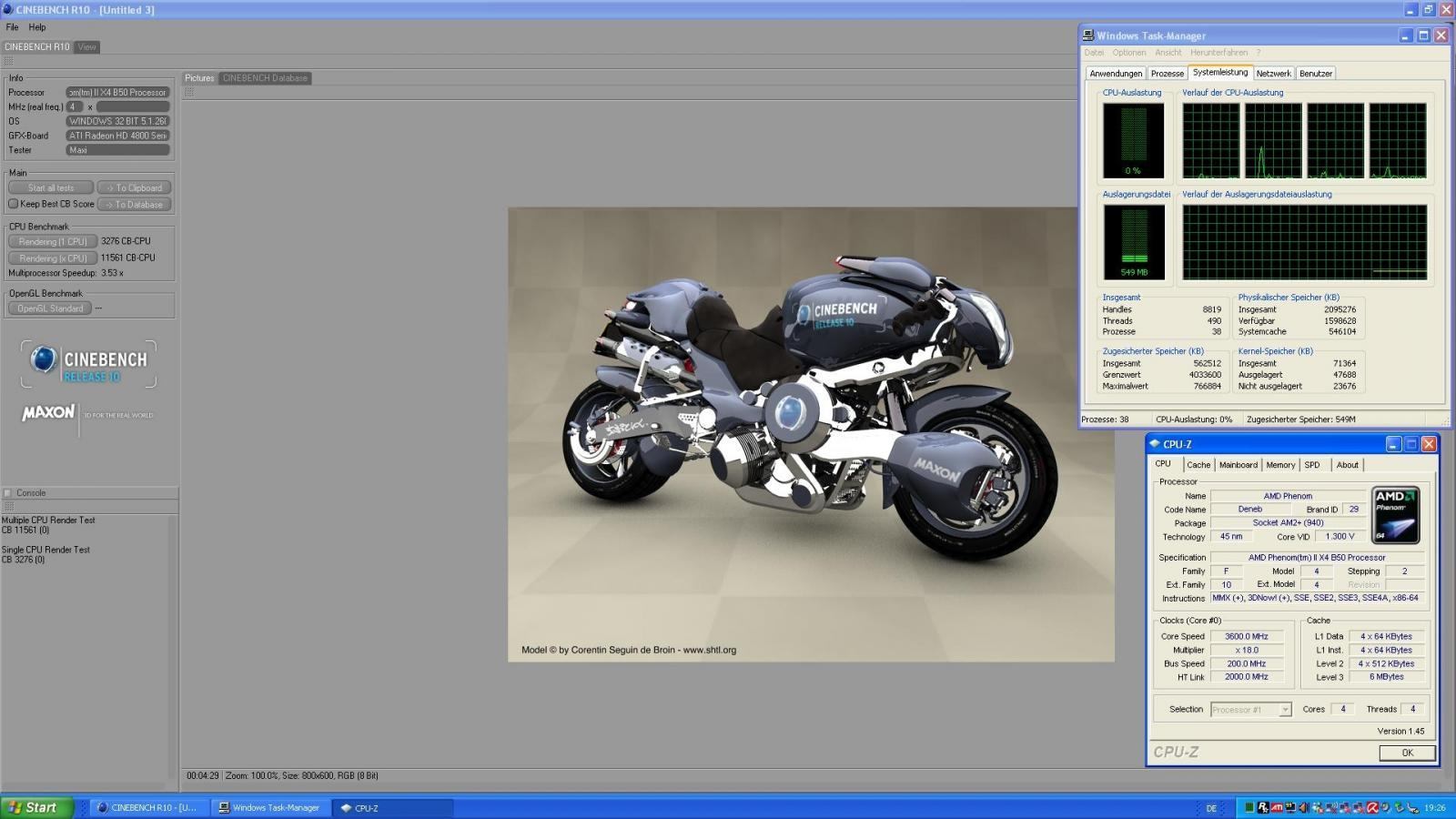Image resolution: width=1456 pixels, height=819 pixels.
Task: Select Systemleistung tab in Task-Manager
Action: (x=1220, y=73)
